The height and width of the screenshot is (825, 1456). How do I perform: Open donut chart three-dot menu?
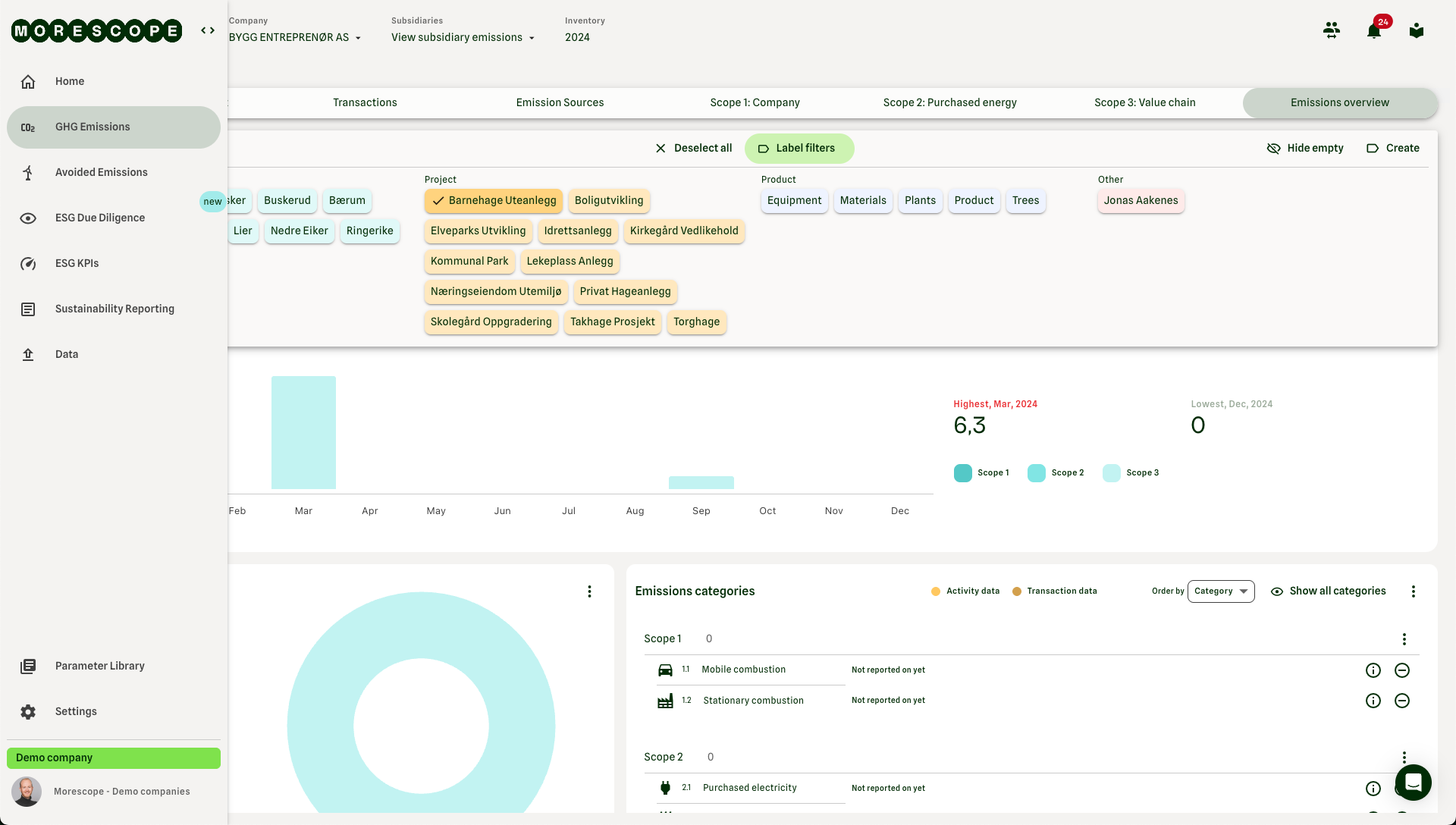[x=589, y=591]
